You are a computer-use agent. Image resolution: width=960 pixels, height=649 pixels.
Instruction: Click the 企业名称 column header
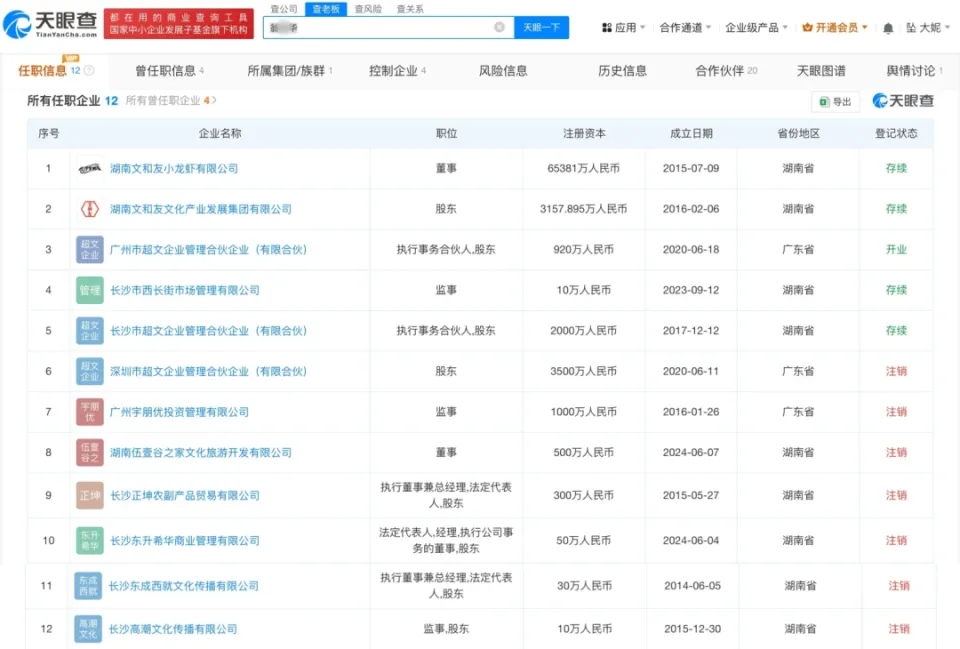pos(220,133)
